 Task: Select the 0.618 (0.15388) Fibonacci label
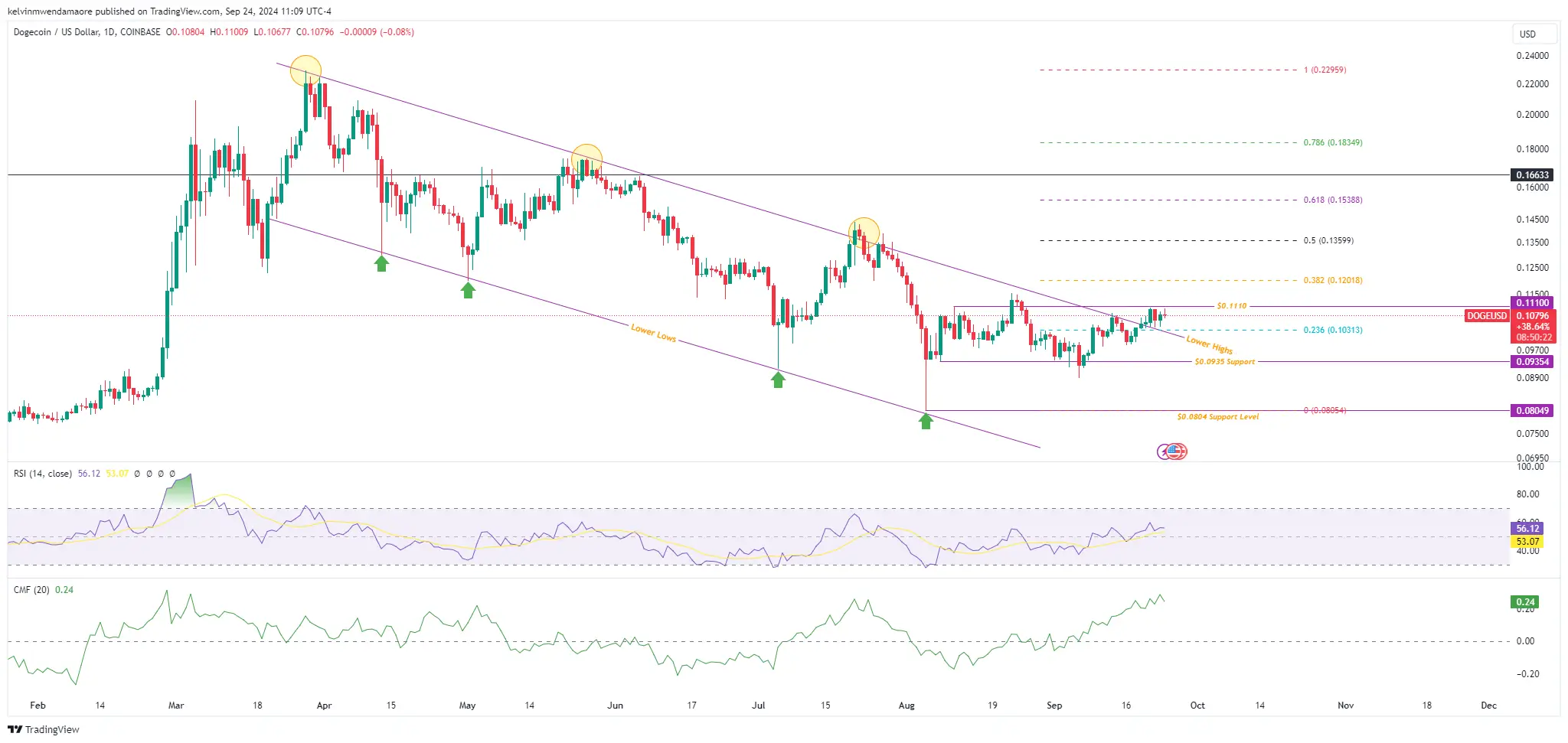(x=1333, y=200)
